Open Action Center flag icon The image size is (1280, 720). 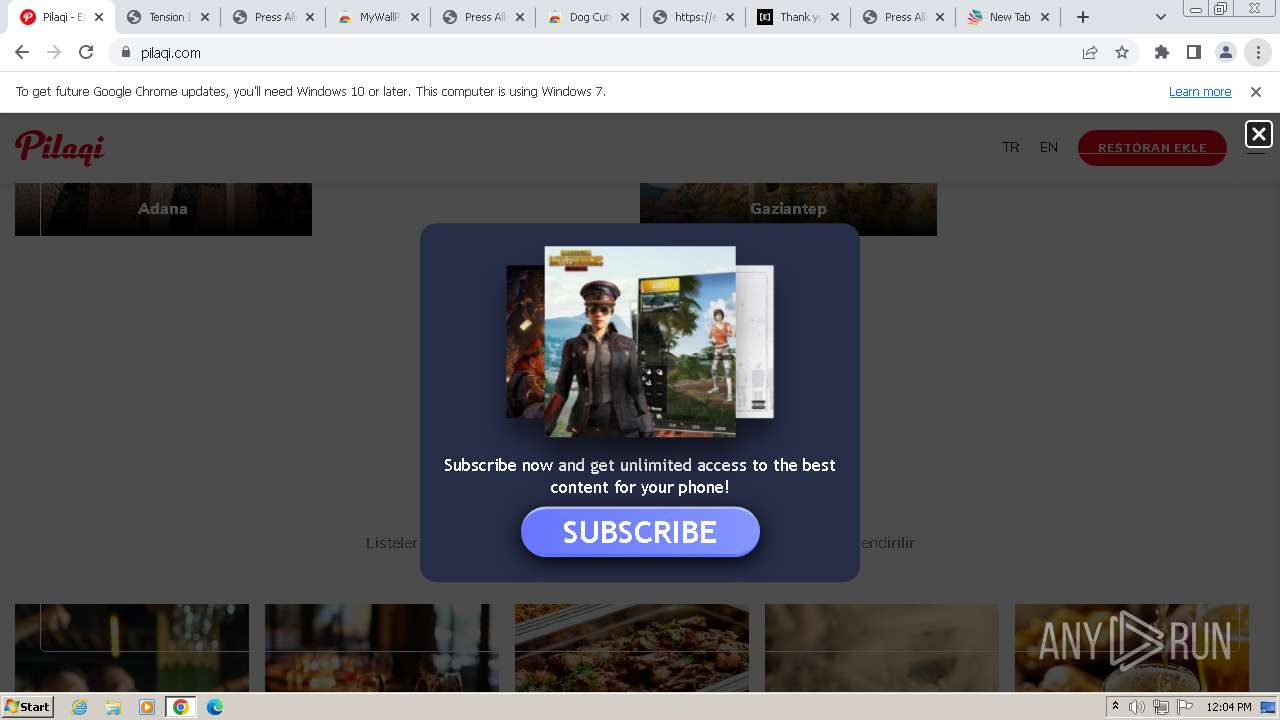pos(1185,707)
